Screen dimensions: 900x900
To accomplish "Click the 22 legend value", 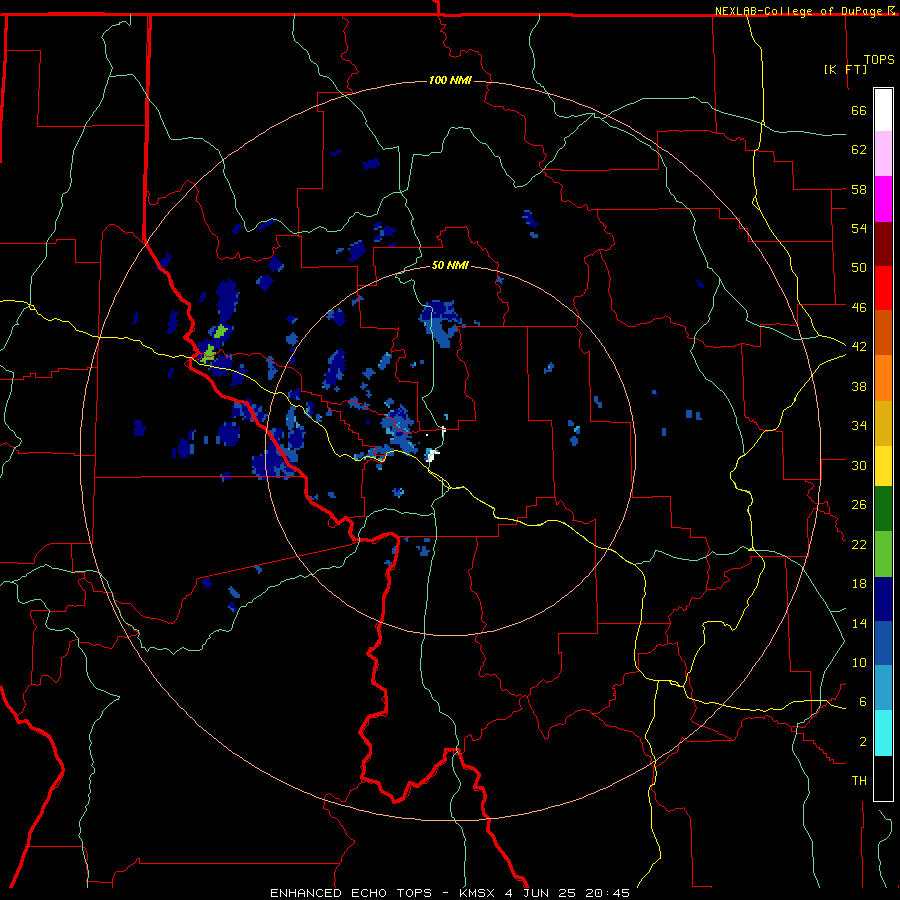I will 859,544.
